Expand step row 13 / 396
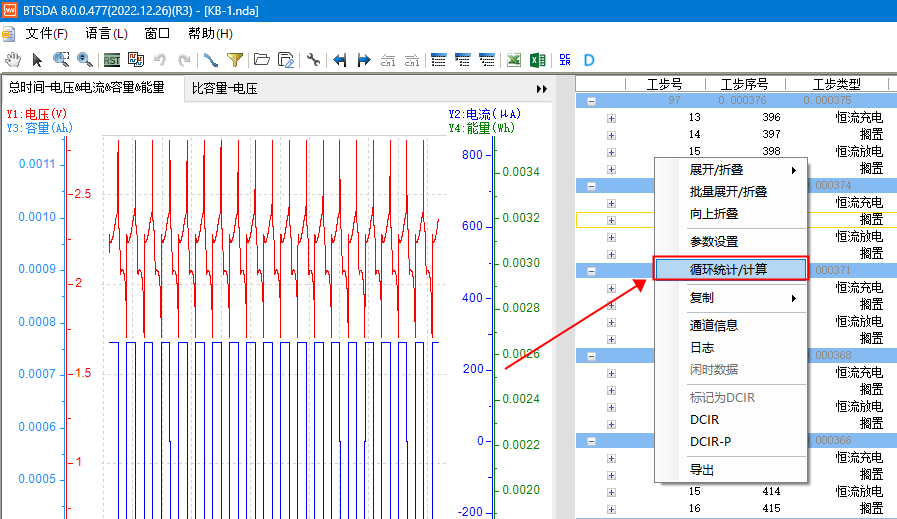Image resolution: width=897 pixels, height=519 pixels. tap(612, 118)
